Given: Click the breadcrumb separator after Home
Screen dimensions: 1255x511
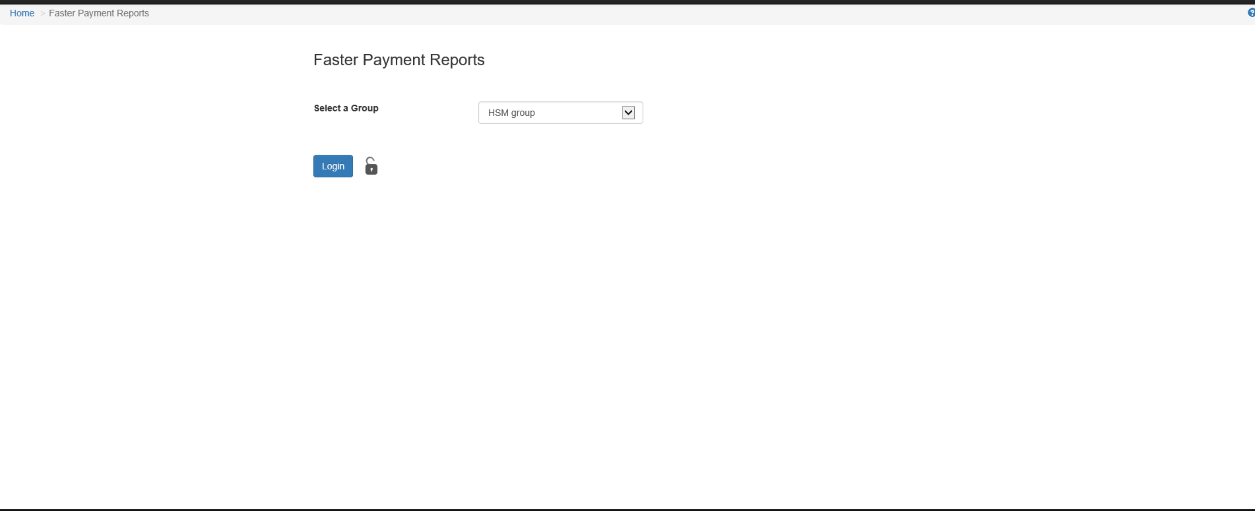Looking at the screenshot, I should 42,13.
